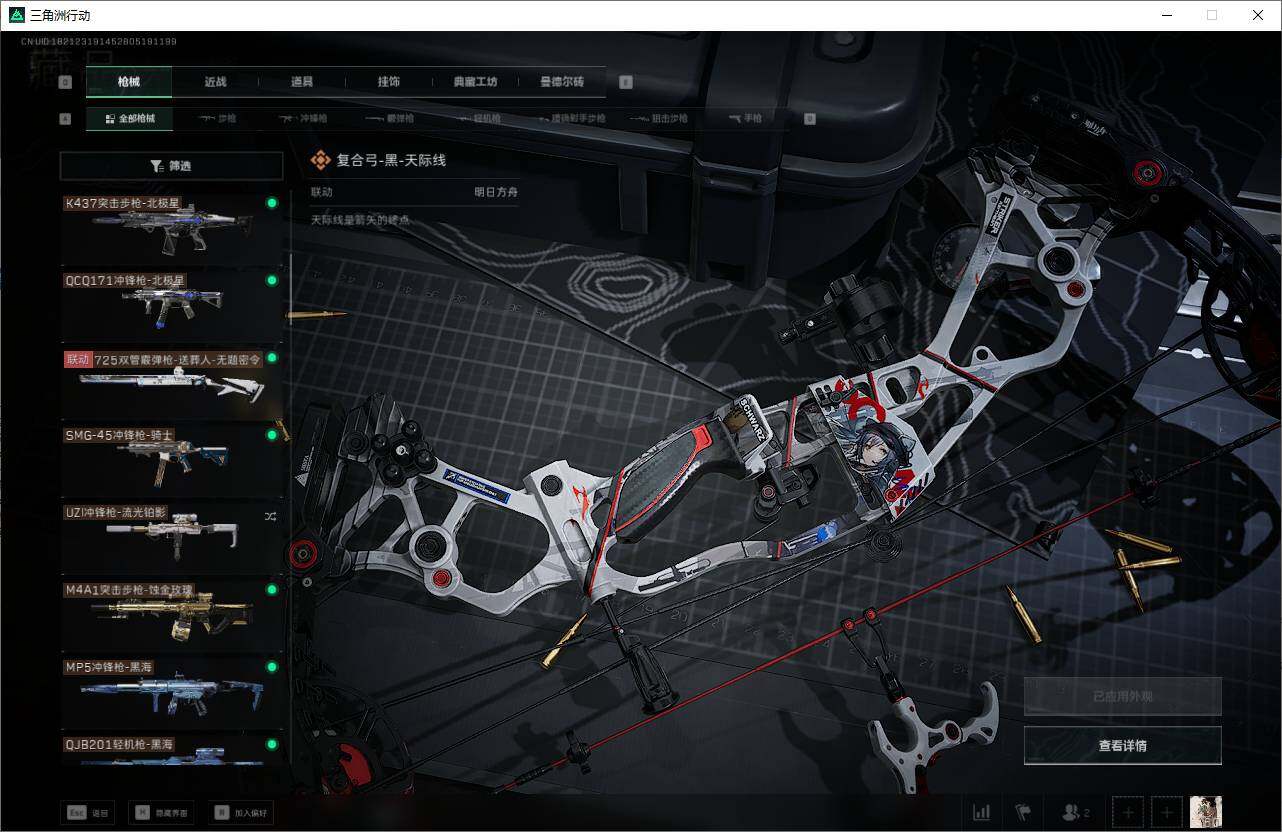Select the 725双管霰弹枪-送葬人-无题密令 skin

(172, 385)
